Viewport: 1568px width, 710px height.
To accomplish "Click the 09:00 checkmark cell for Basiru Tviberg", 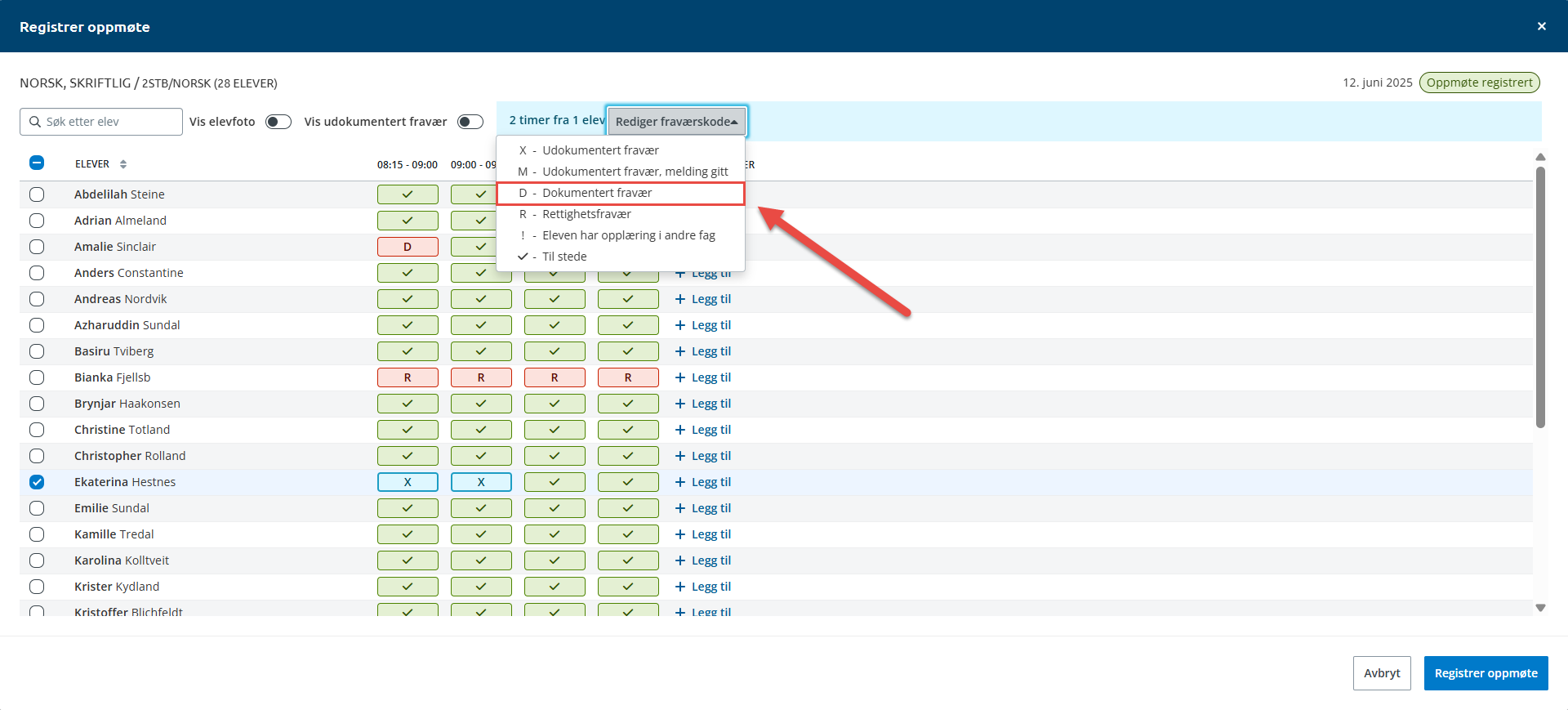I will [481, 351].
